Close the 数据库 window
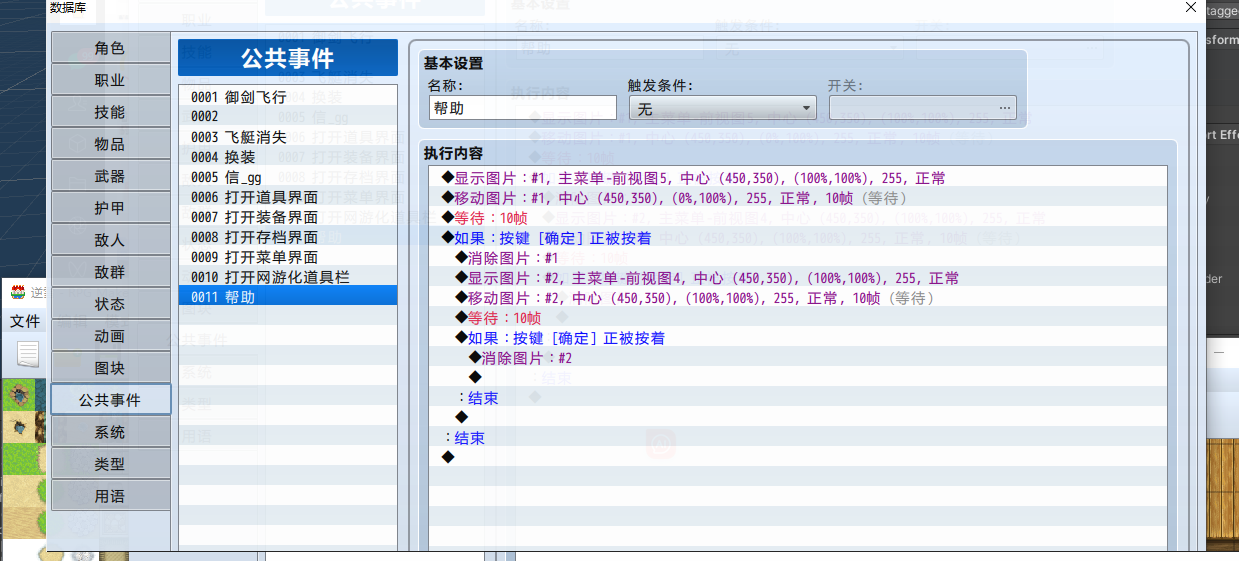This screenshot has height=561, width=1239. (x=1191, y=8)
